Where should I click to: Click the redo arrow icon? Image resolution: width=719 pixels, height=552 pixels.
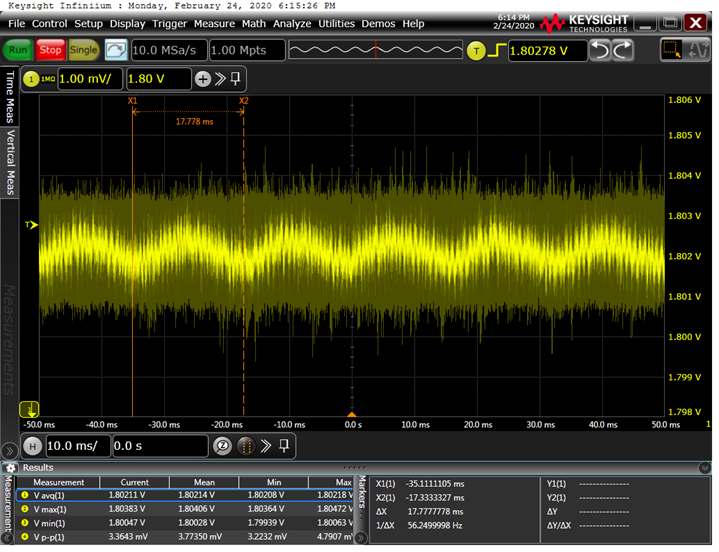[x=622, y=50]
